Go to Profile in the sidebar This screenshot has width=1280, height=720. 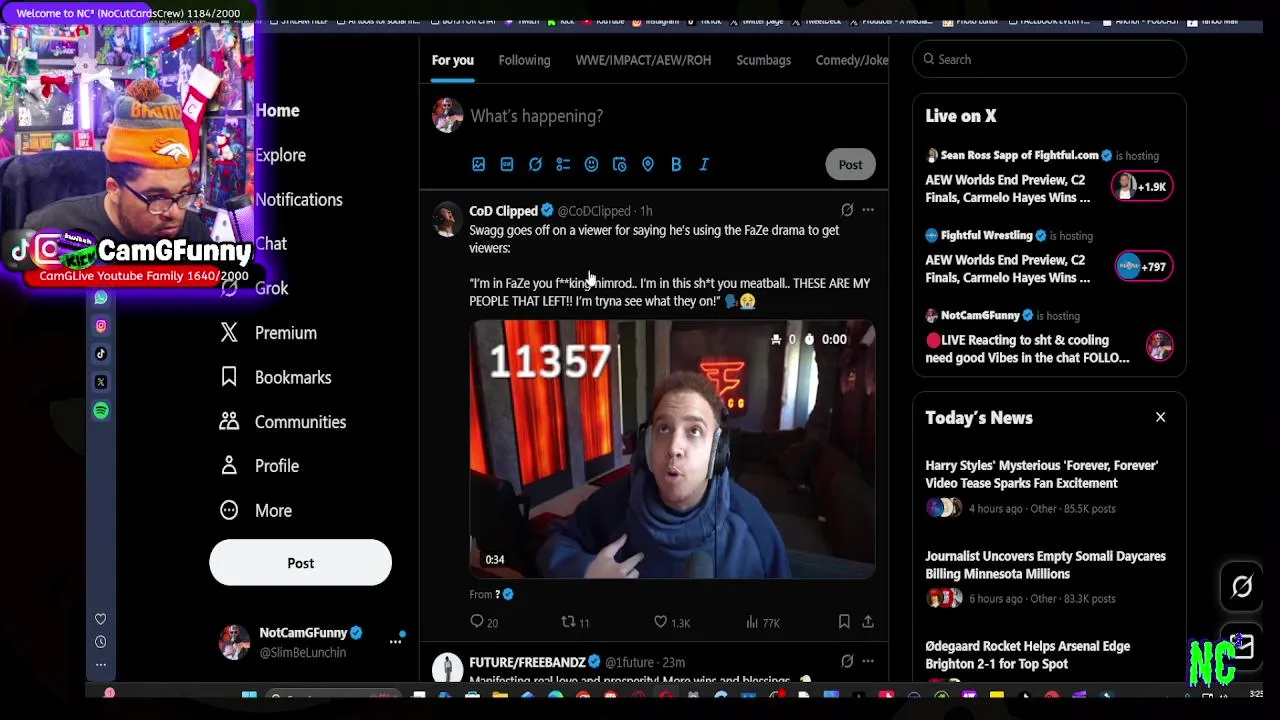[x=259, y=466]
